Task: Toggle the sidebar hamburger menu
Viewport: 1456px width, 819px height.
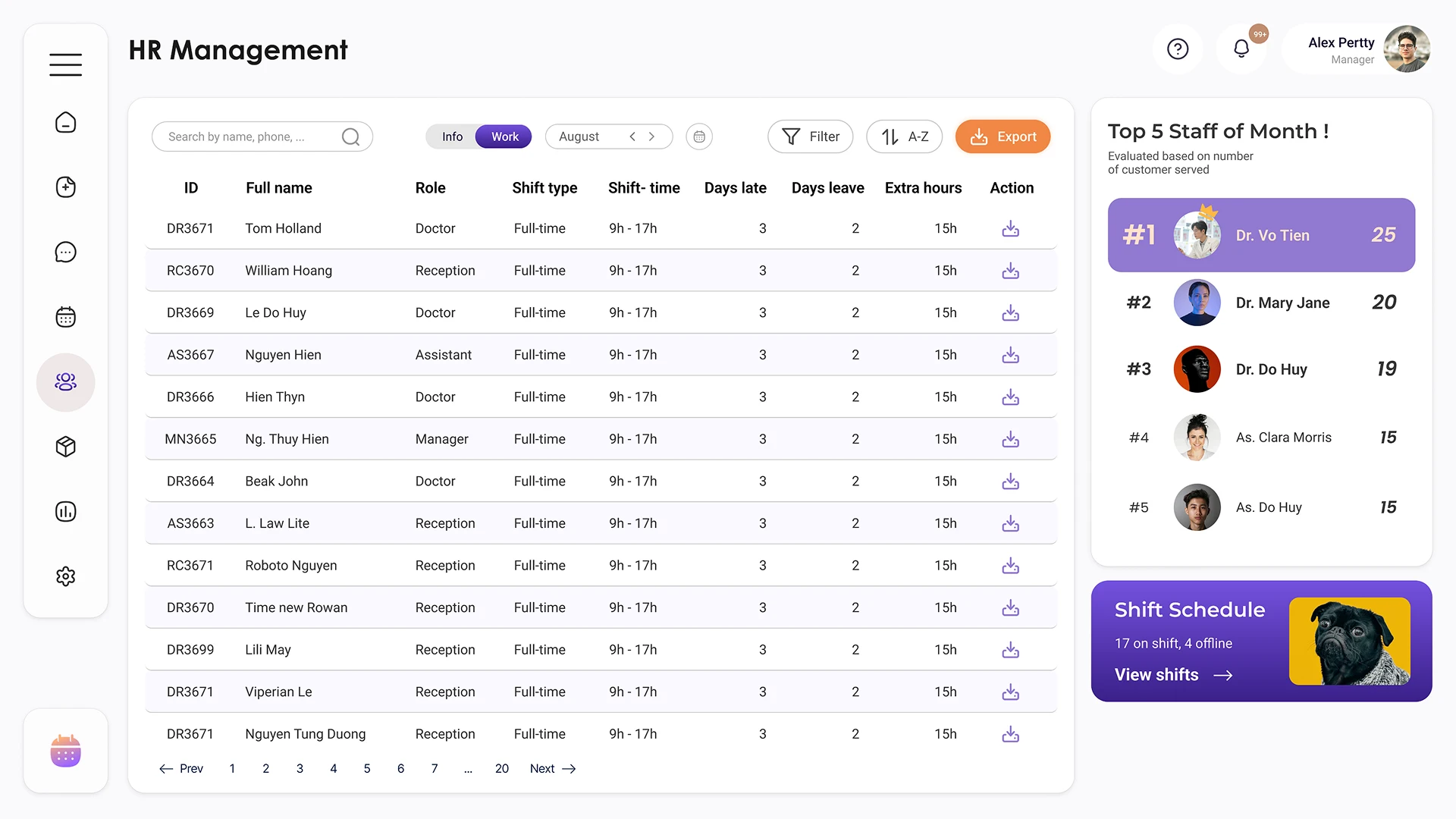Action: click(65, 64)
